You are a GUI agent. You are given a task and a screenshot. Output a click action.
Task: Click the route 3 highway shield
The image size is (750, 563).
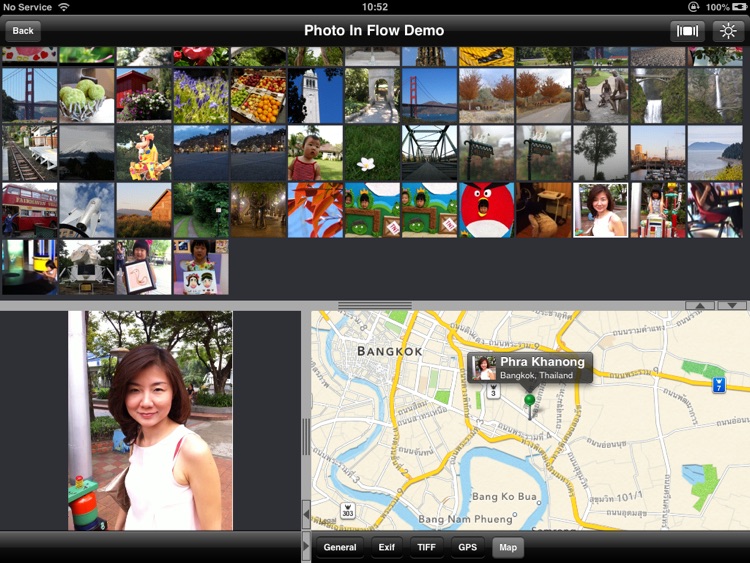493,390
